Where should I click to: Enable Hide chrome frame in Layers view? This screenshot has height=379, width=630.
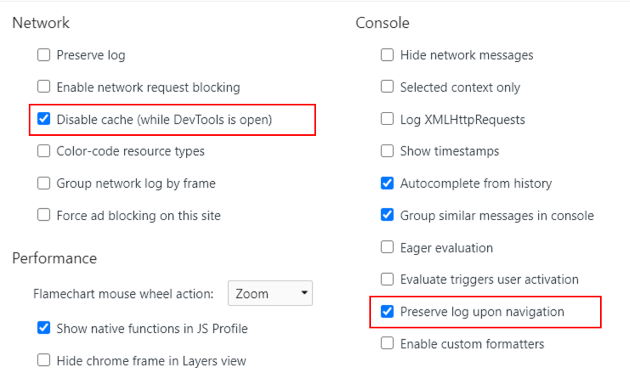click(44, 360)
